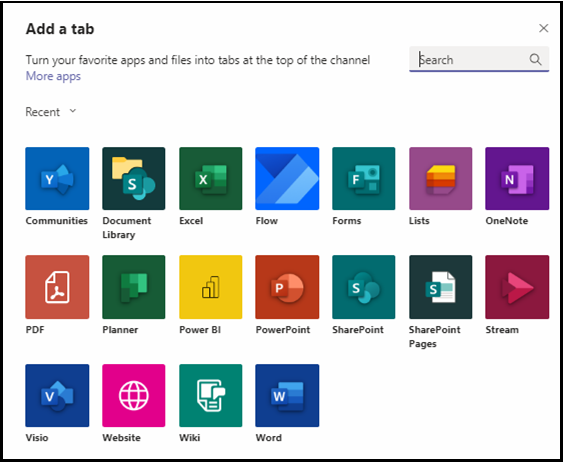Click the "Power BI" label text
Screen dimensions: 563x462
tap(200, 330)
